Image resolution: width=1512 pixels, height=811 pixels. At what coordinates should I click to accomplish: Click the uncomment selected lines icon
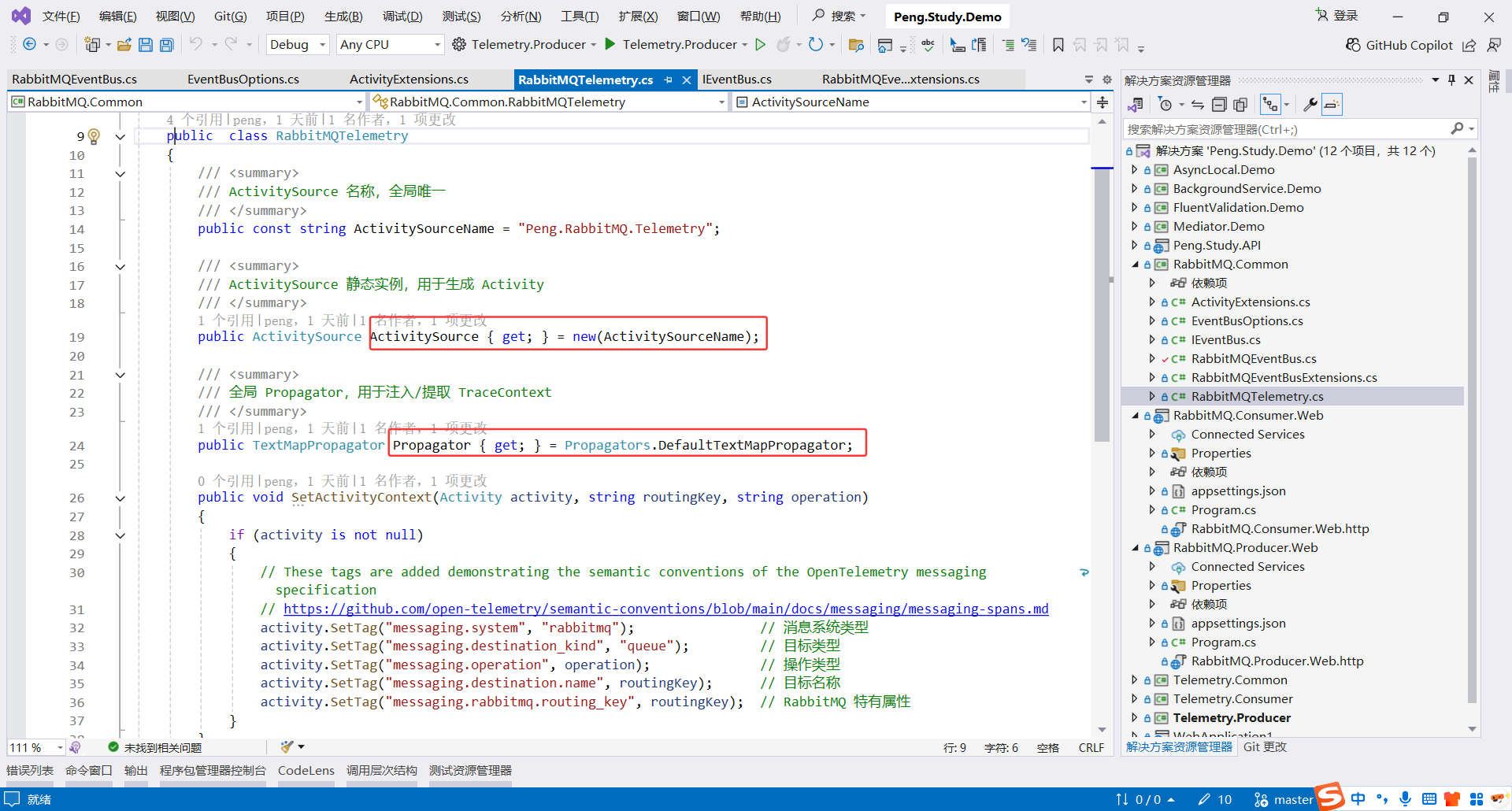coord(1028,45)
